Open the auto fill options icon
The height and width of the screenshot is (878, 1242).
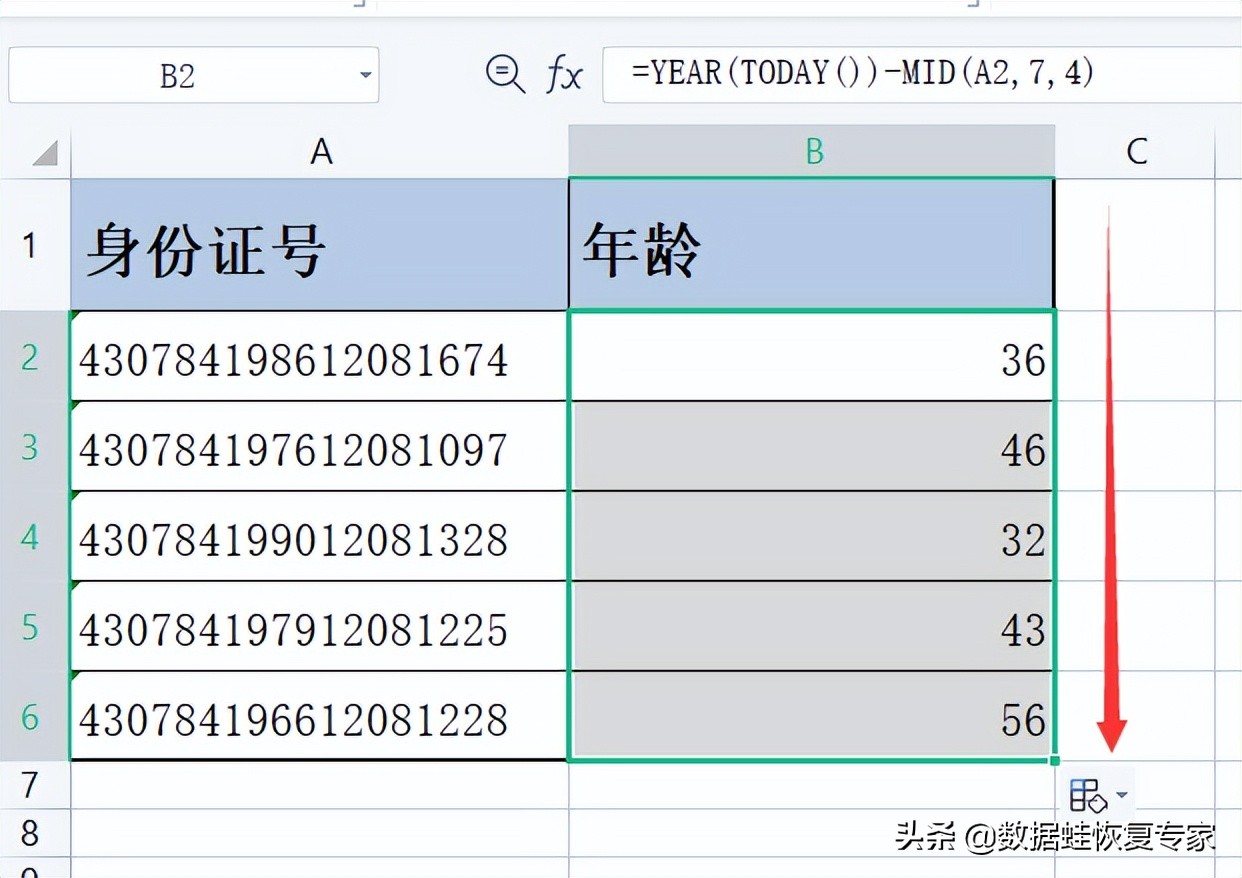tap(1088, 795)
